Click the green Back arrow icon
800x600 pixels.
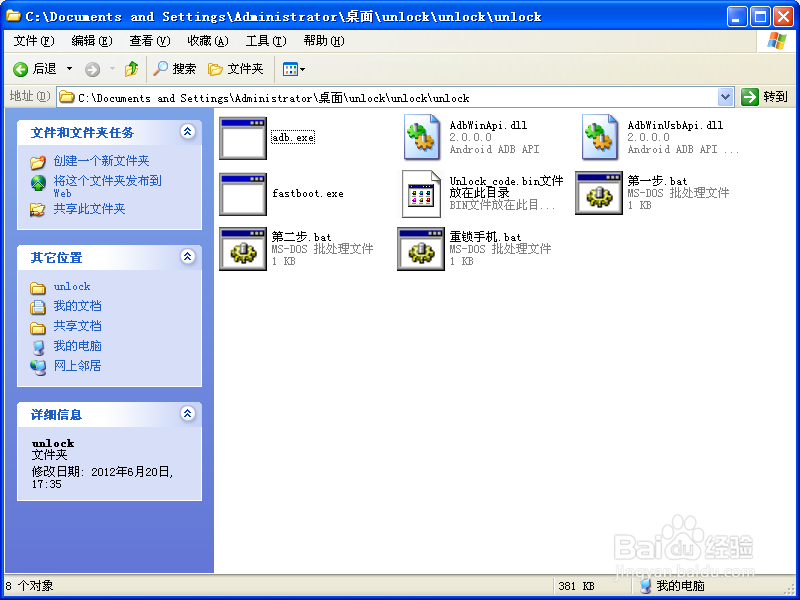20,69
